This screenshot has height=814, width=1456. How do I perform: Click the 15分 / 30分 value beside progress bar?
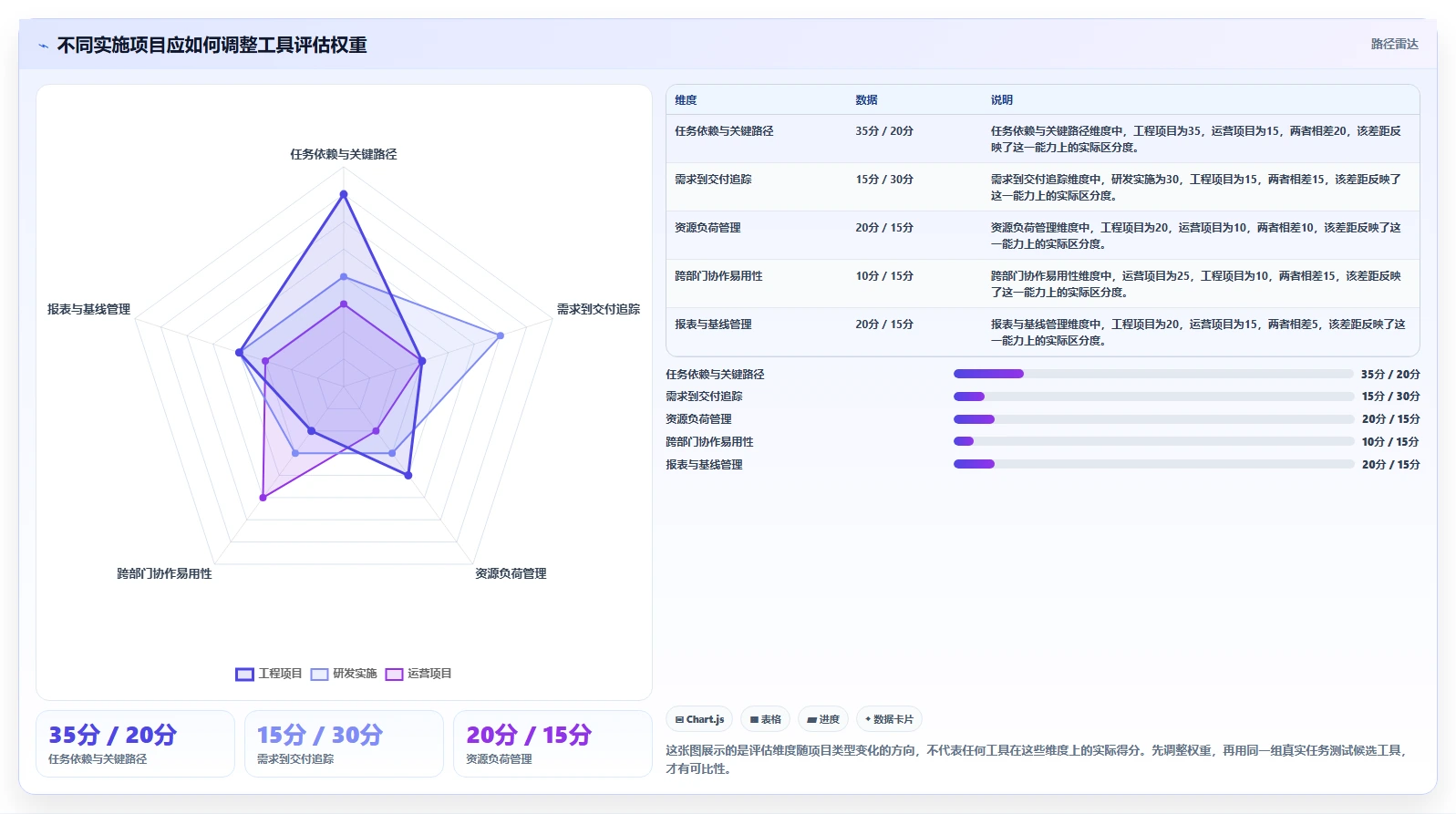[x=1390, y=397]
